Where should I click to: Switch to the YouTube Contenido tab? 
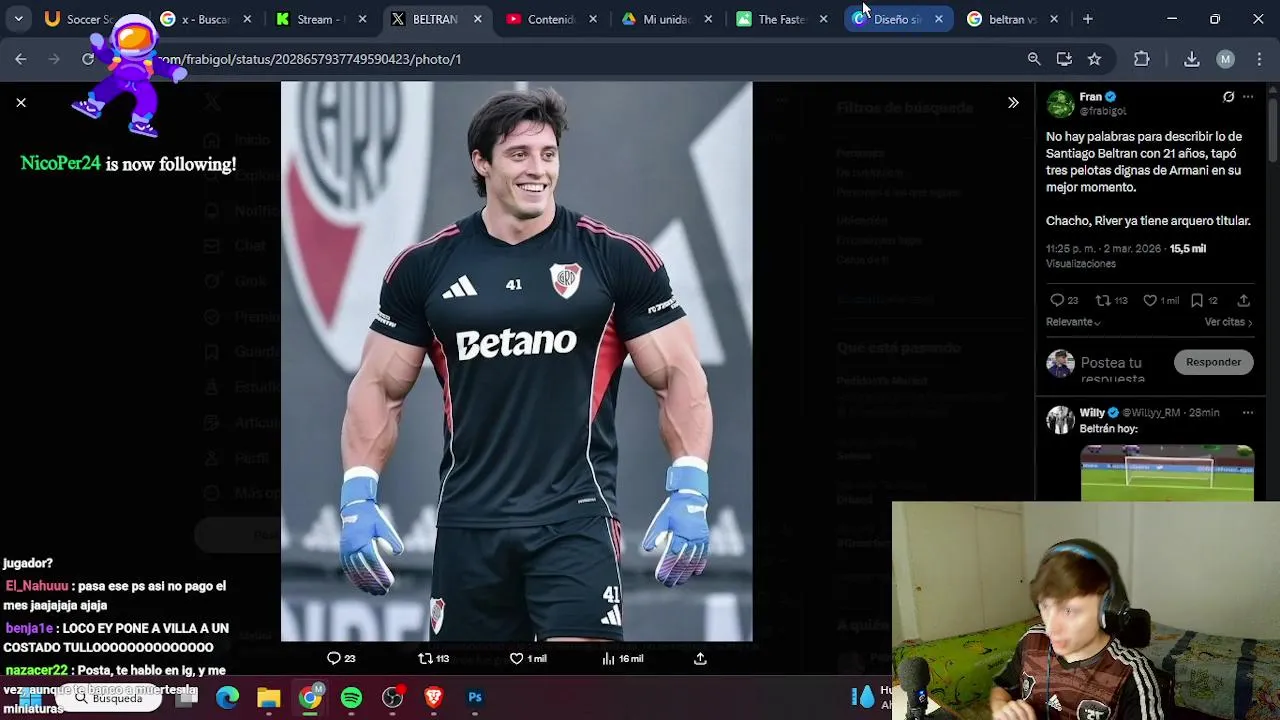(x=552, y=19)
